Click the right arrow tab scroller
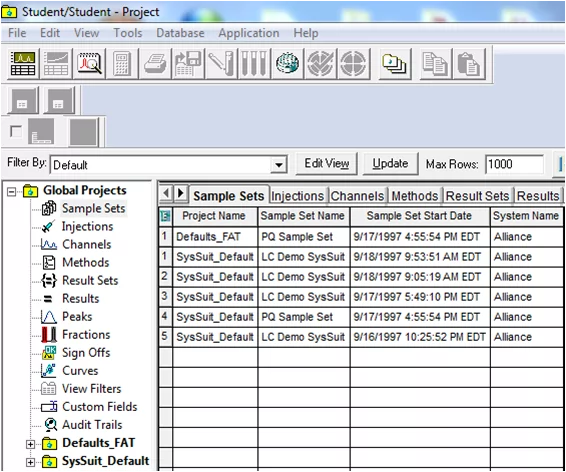 tap(181, 193)
